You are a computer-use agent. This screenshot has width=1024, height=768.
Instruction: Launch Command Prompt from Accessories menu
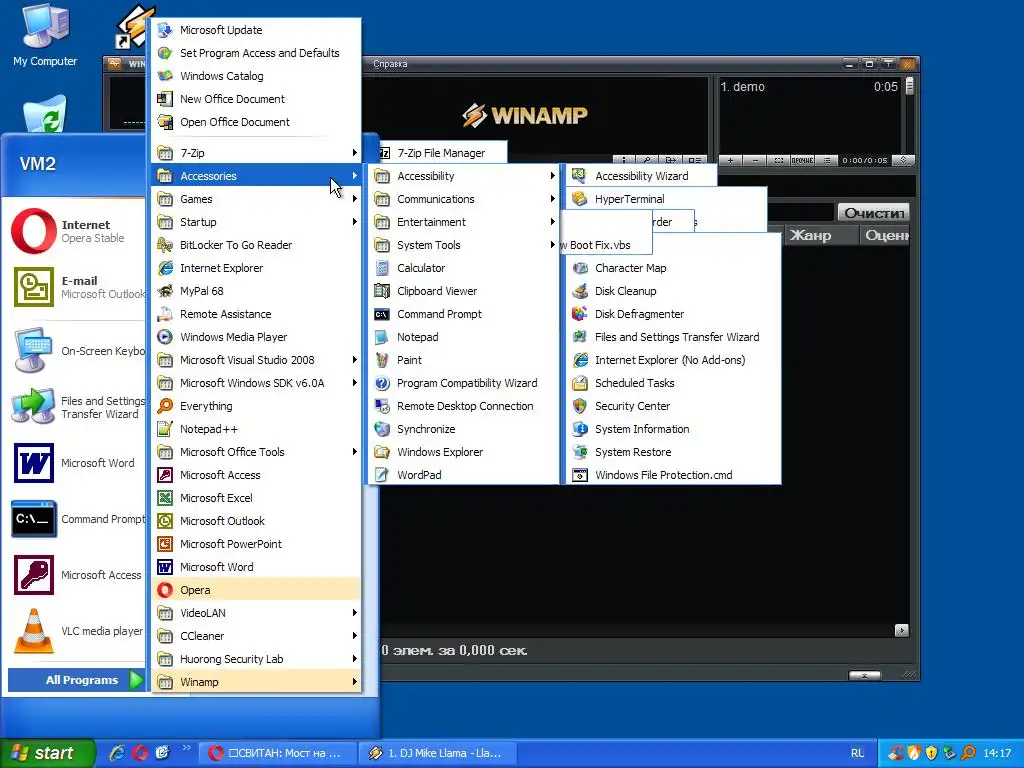[x=464, y=314]
